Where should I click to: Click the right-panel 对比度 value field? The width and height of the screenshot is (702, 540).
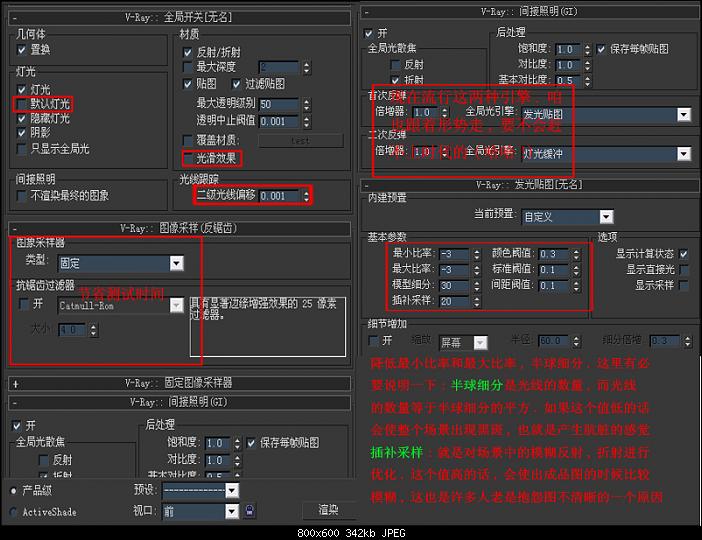[x=568, y=65]
